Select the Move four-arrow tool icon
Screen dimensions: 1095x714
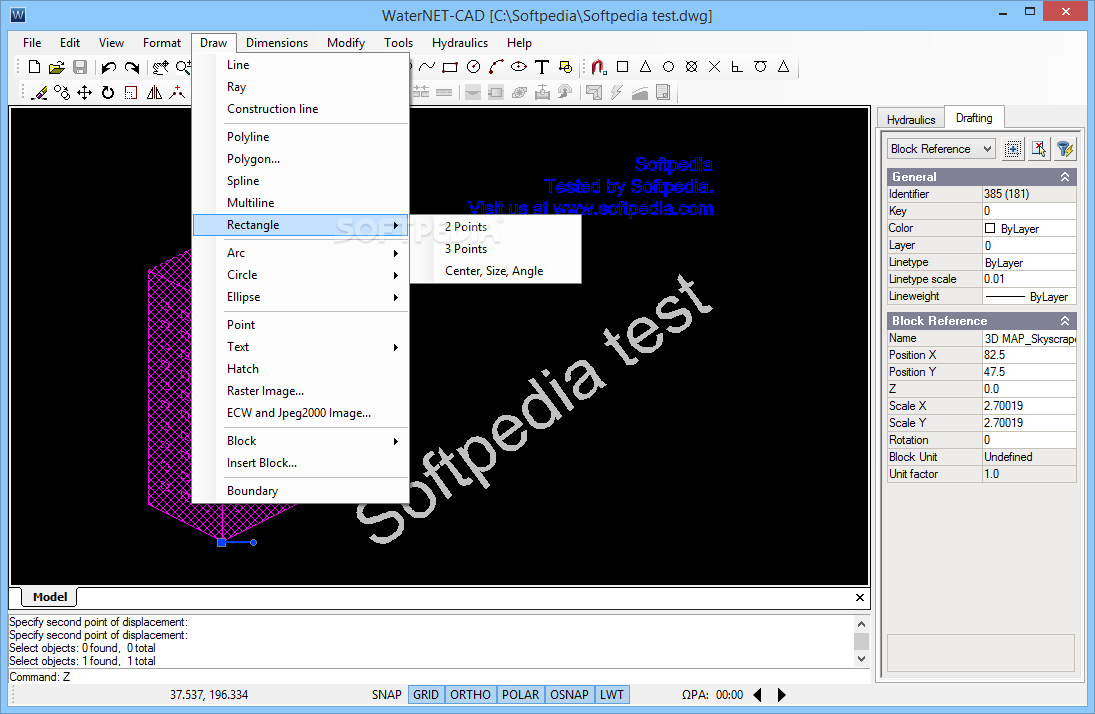(x=84, y=92)
